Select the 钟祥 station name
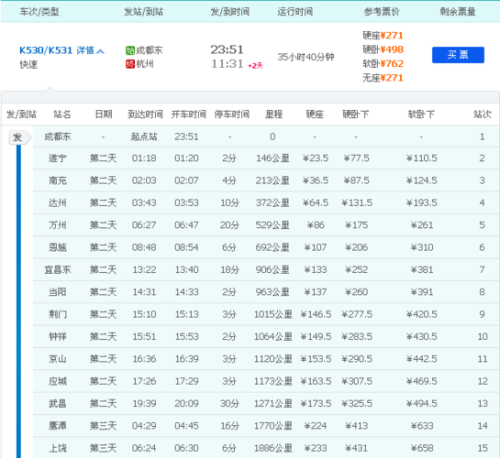This screenshot has height=458, width=500. (58, 337)
